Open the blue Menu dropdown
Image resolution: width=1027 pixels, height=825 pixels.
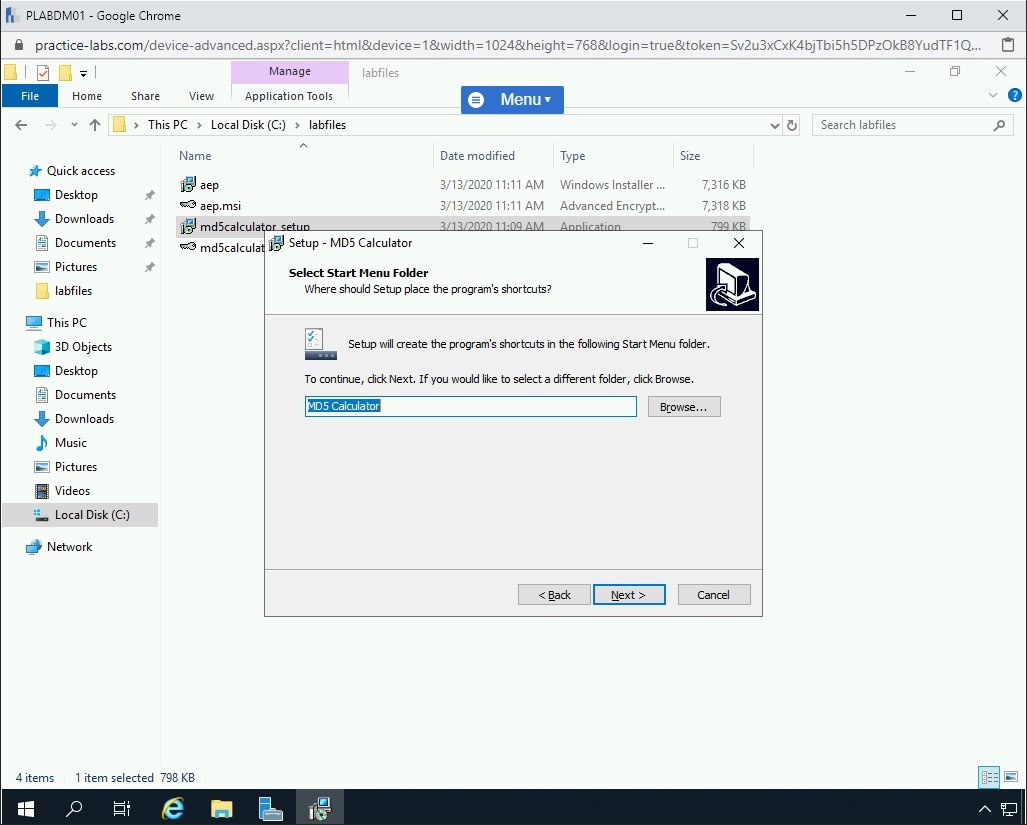[x=512, y=100]
